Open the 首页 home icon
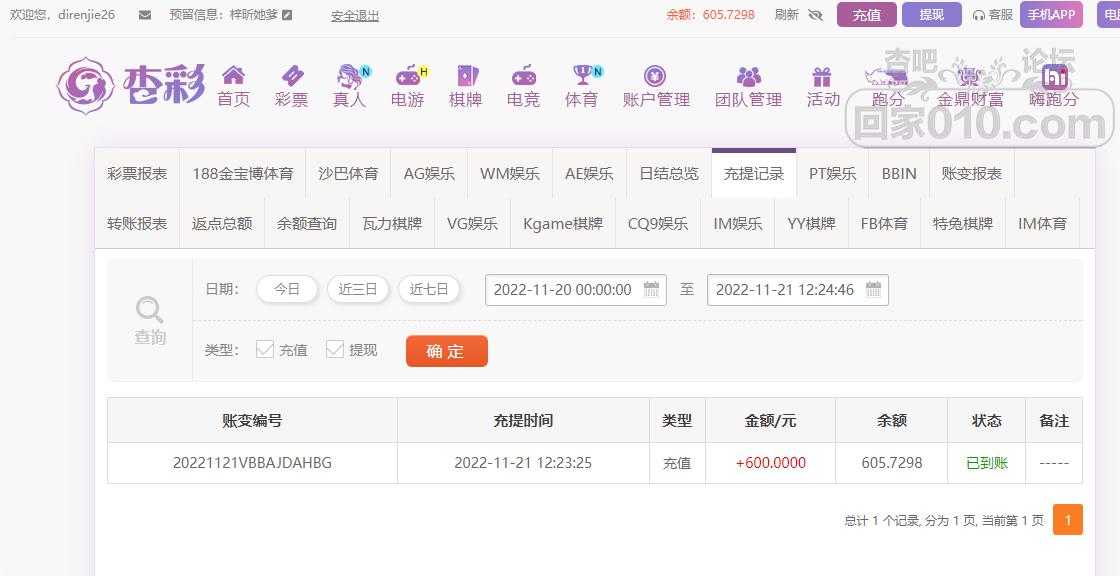Viewport: 1120px width, 576px height. (233, 75)
